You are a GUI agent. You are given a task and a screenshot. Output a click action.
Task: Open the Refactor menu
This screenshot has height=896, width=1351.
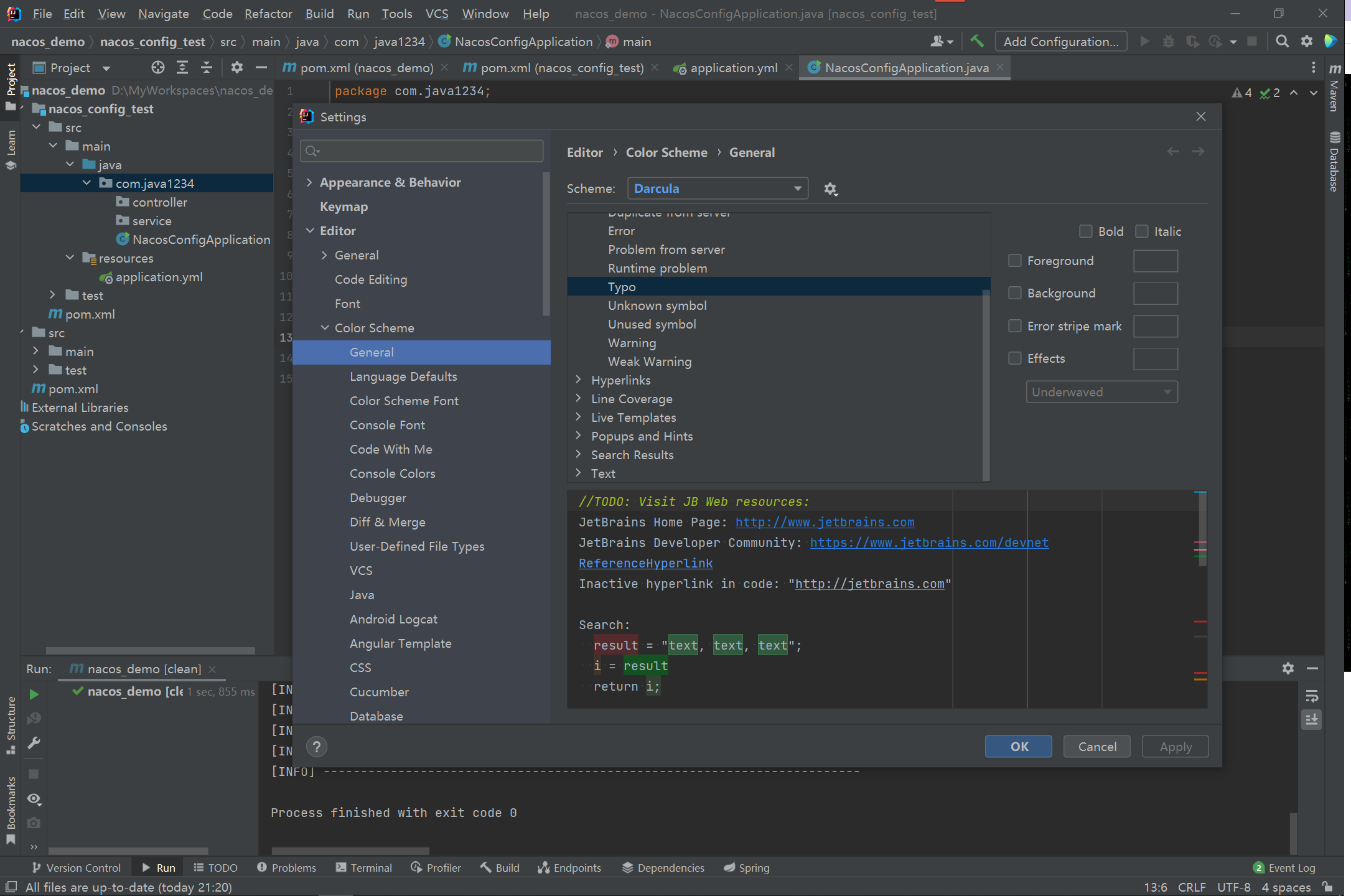268,14
